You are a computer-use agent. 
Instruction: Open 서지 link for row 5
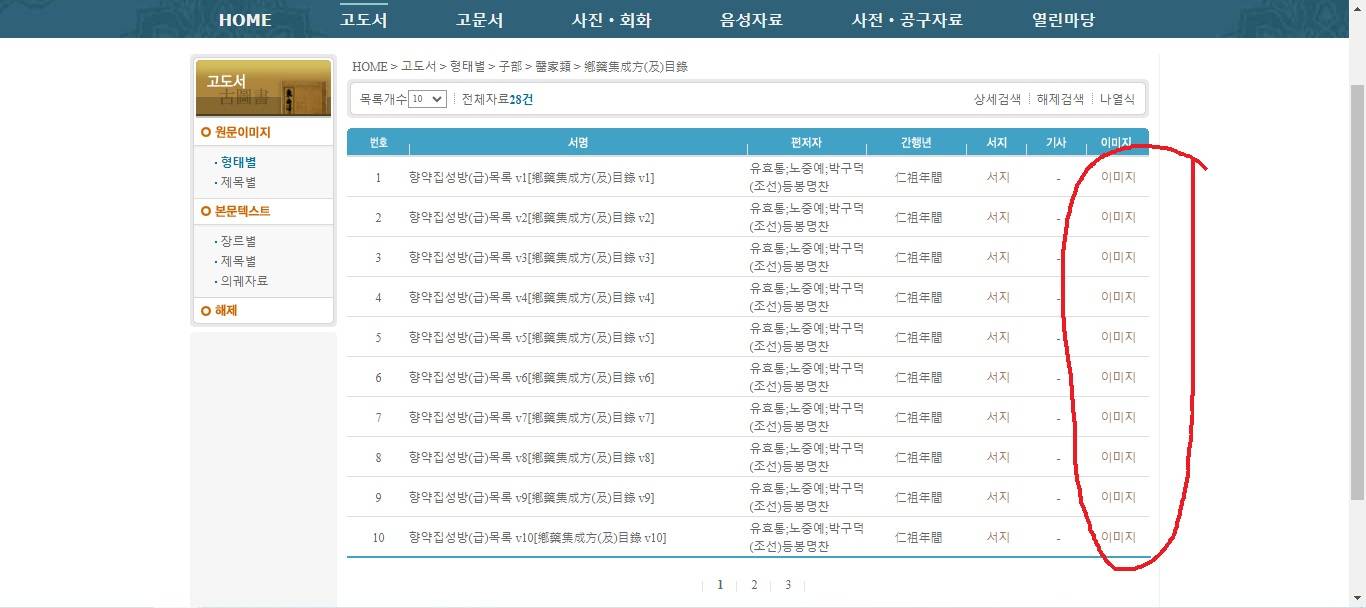coord(997,337)
